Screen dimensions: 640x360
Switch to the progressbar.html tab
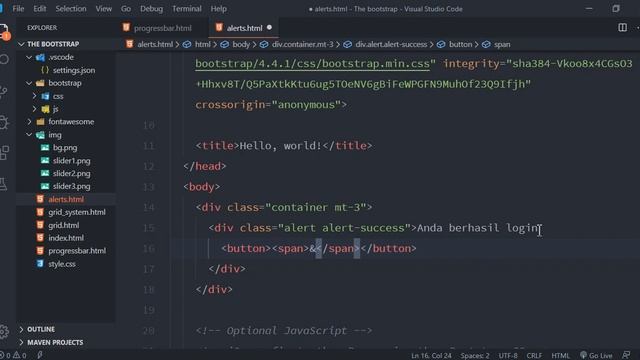pos(162,28)
